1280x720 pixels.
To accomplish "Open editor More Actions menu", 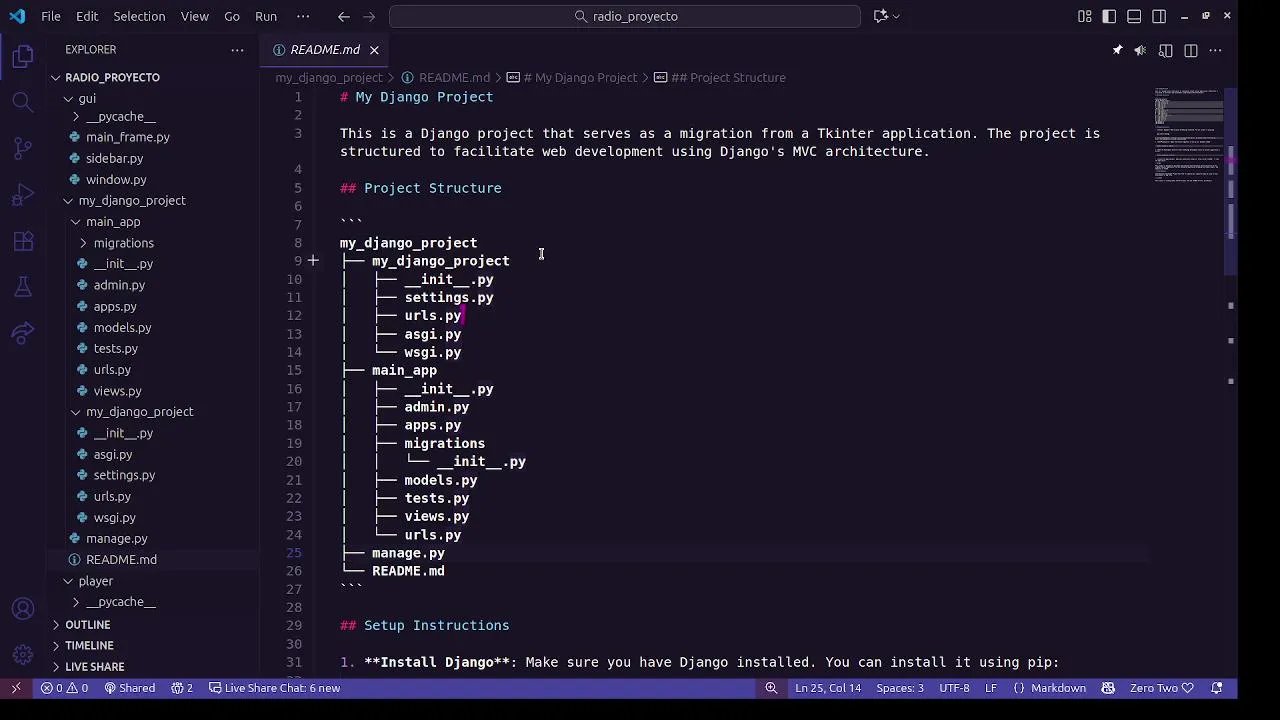I will tap(1215, 50).
